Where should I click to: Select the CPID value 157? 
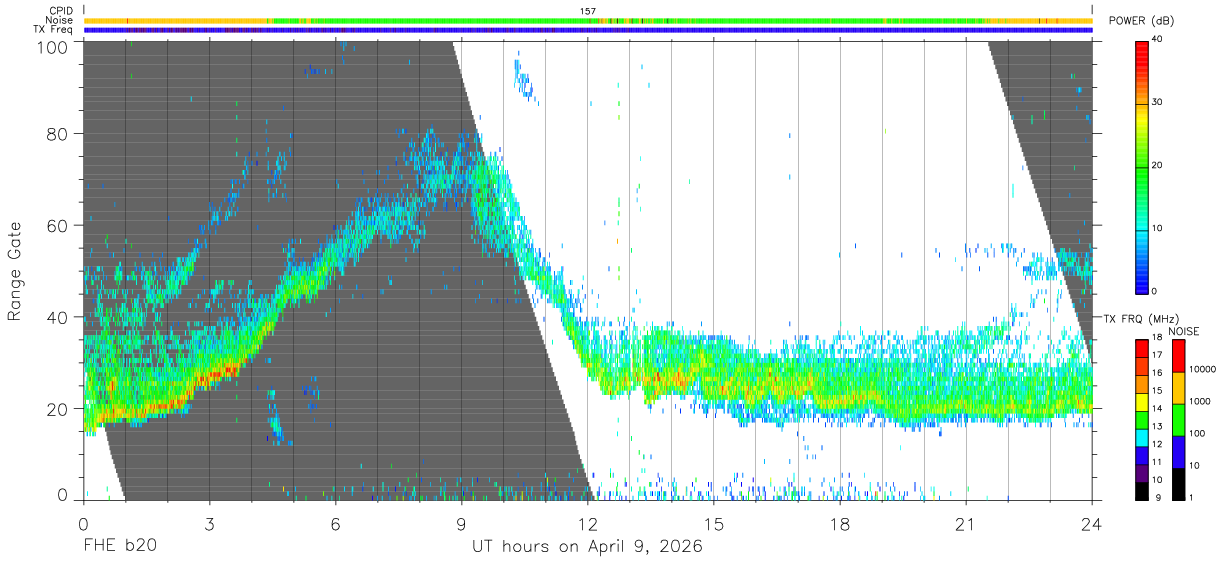[588, 11]
